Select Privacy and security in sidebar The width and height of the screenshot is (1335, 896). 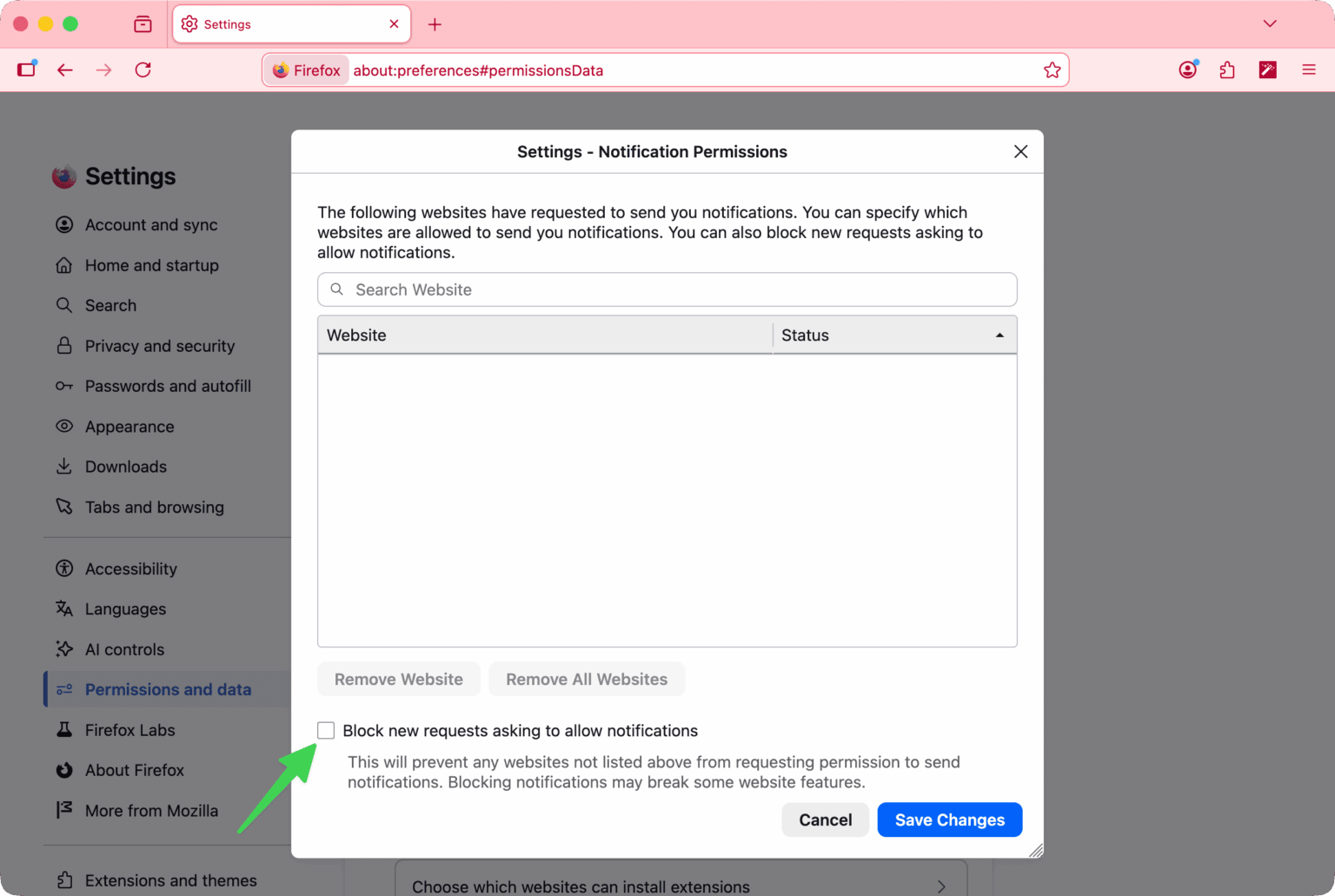[x=160, y=346]
